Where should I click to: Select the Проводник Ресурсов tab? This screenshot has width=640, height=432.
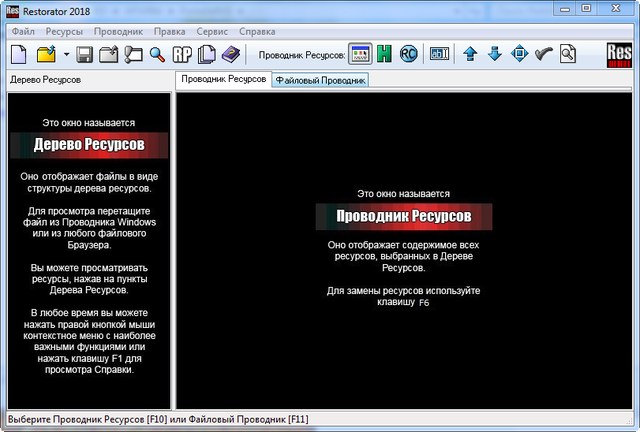[x=222, y=79]
